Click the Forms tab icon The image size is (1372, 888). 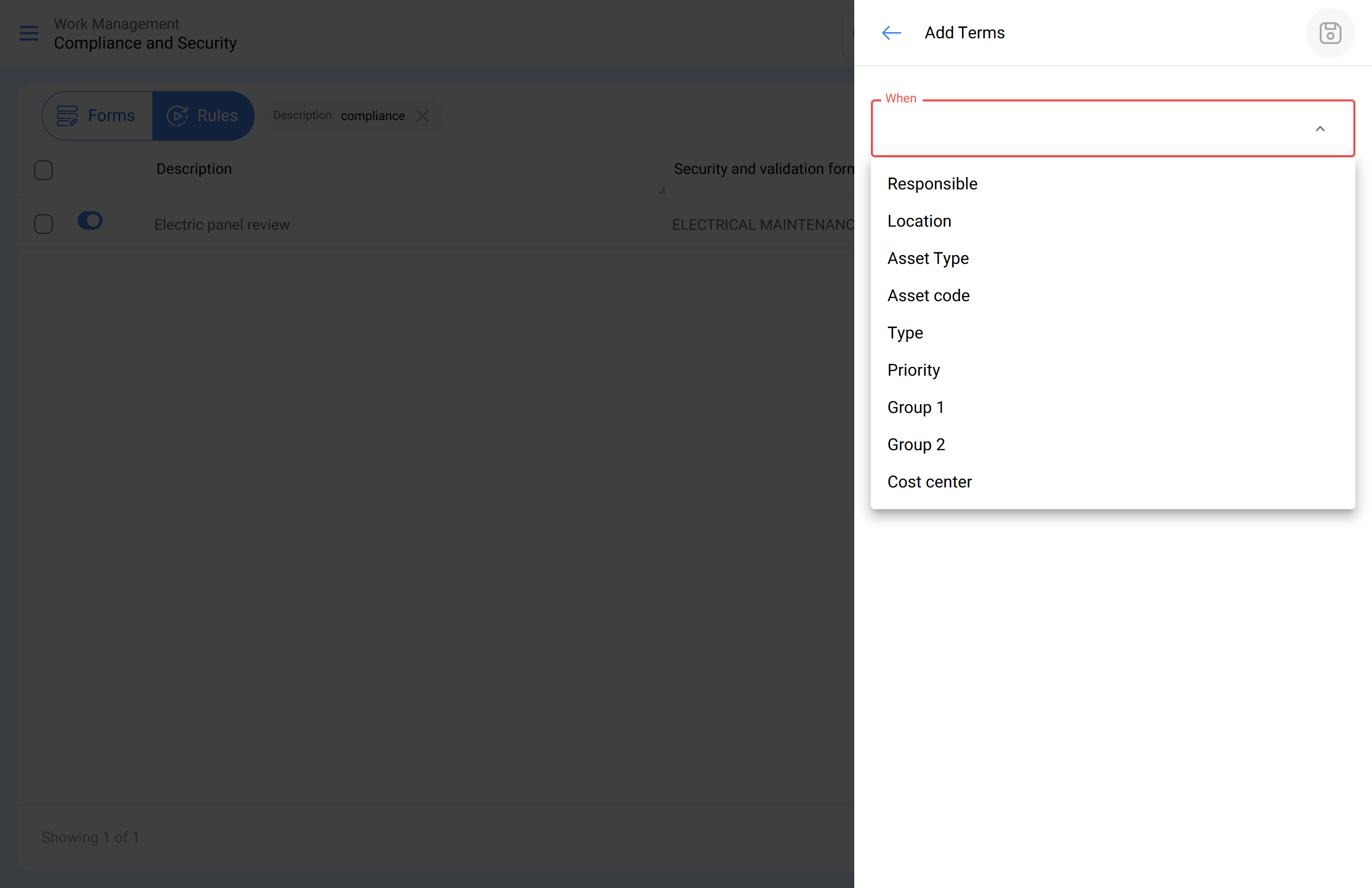point(67,116)
